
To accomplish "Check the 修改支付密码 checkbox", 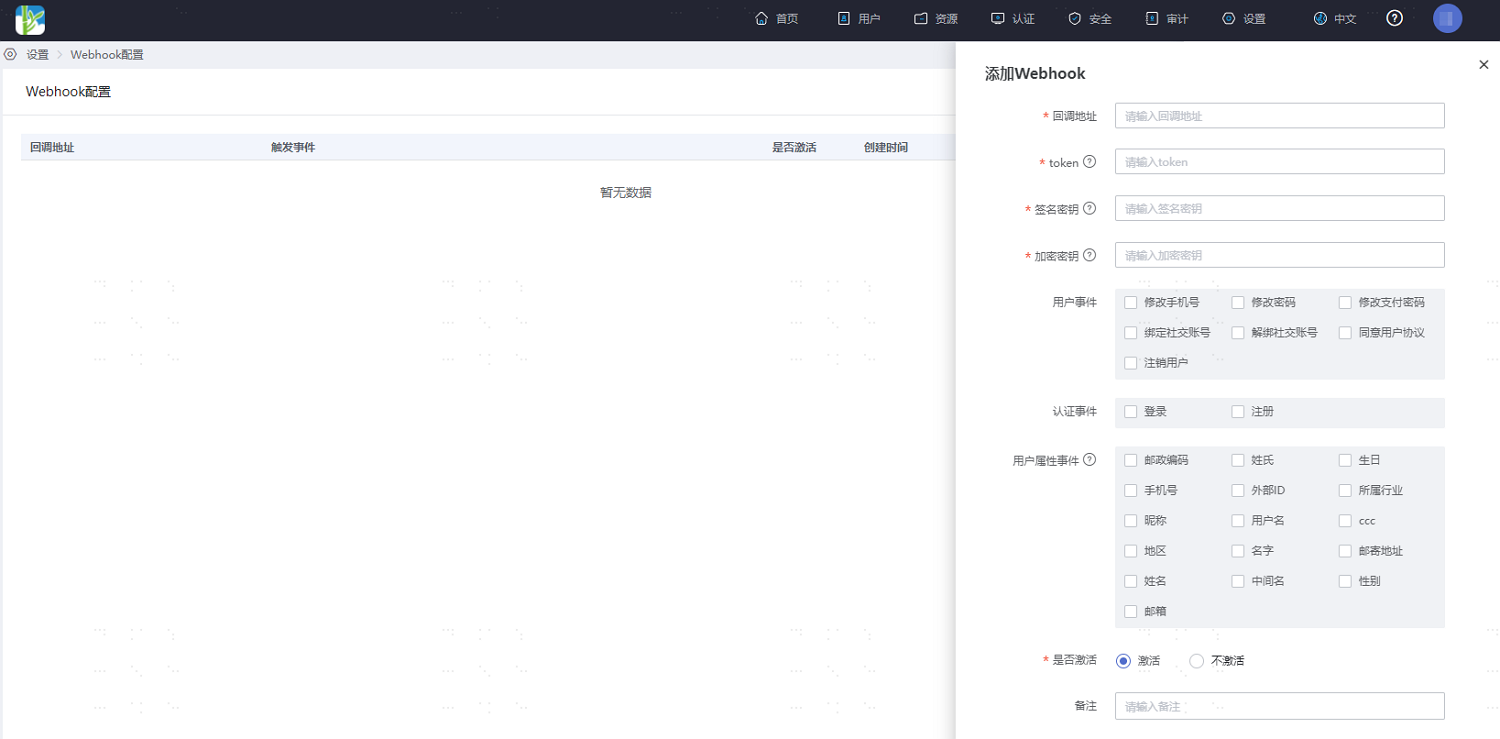I will coord(1345,302).
